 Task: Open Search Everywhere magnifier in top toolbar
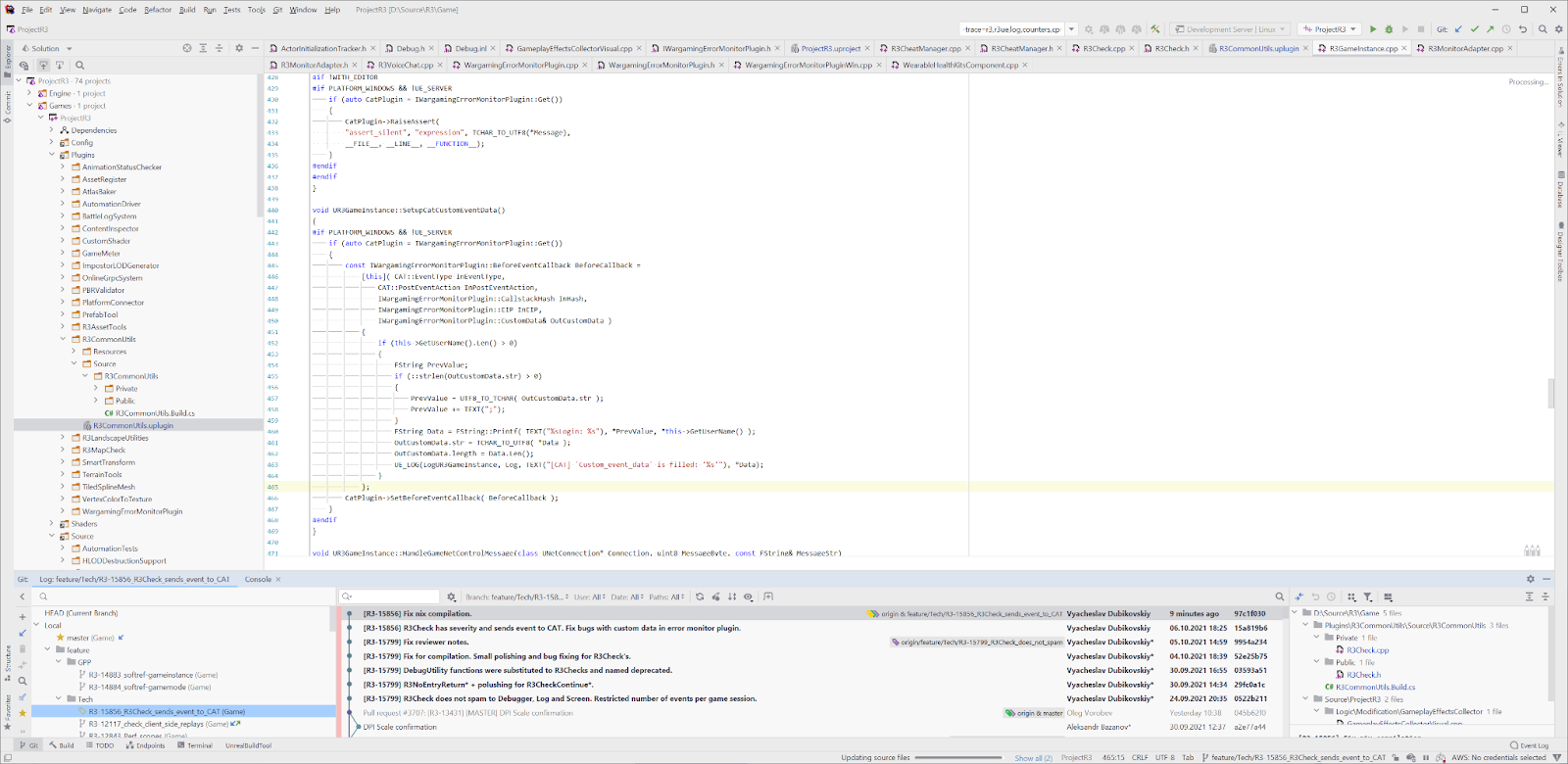[x=1543, y=29]
